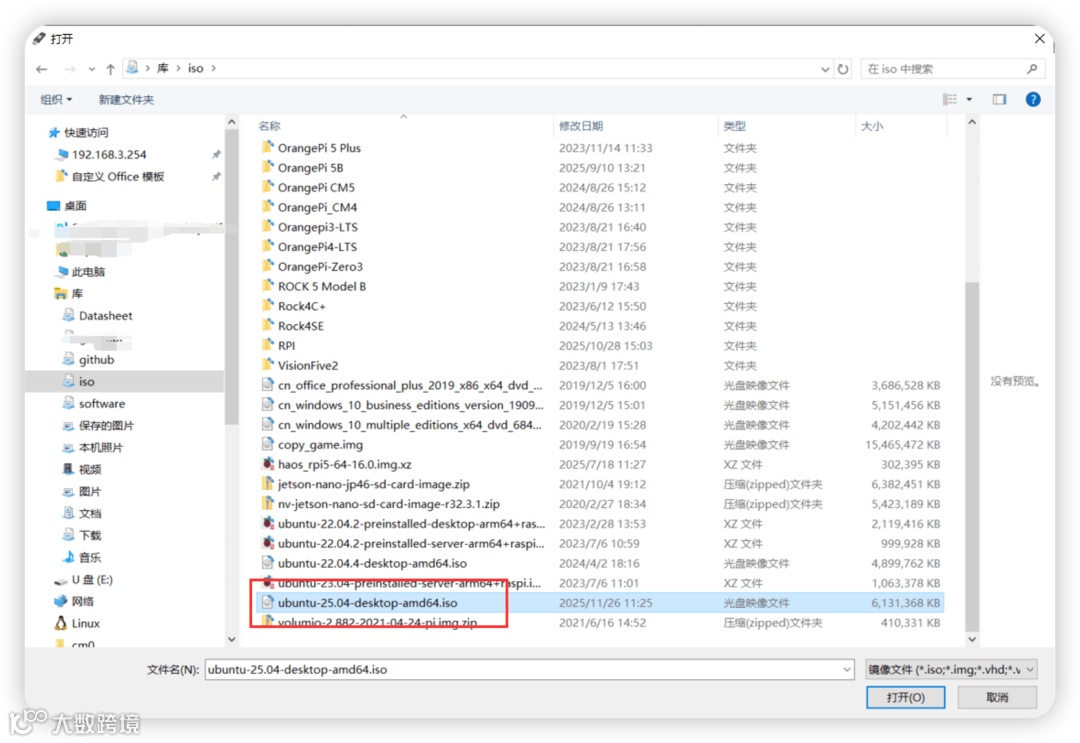Open the 镜像文件 file type filter dropdown
This screenshot has height=743, width=1080.
click(x=951, y=669)
